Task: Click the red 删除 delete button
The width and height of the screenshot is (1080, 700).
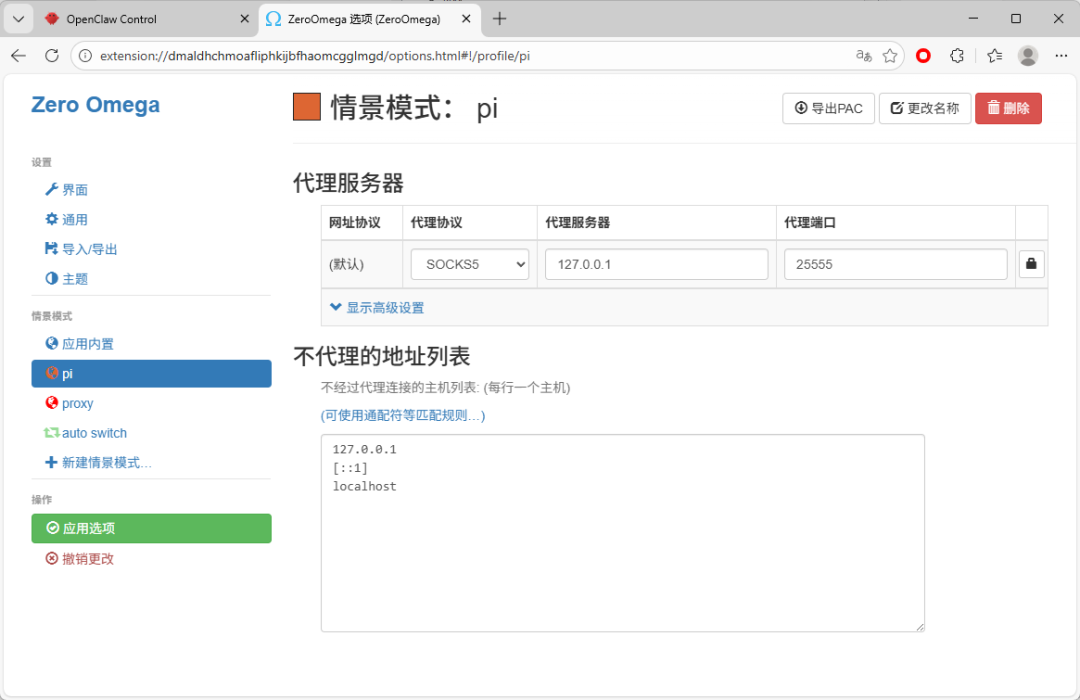Action: 1008,108
